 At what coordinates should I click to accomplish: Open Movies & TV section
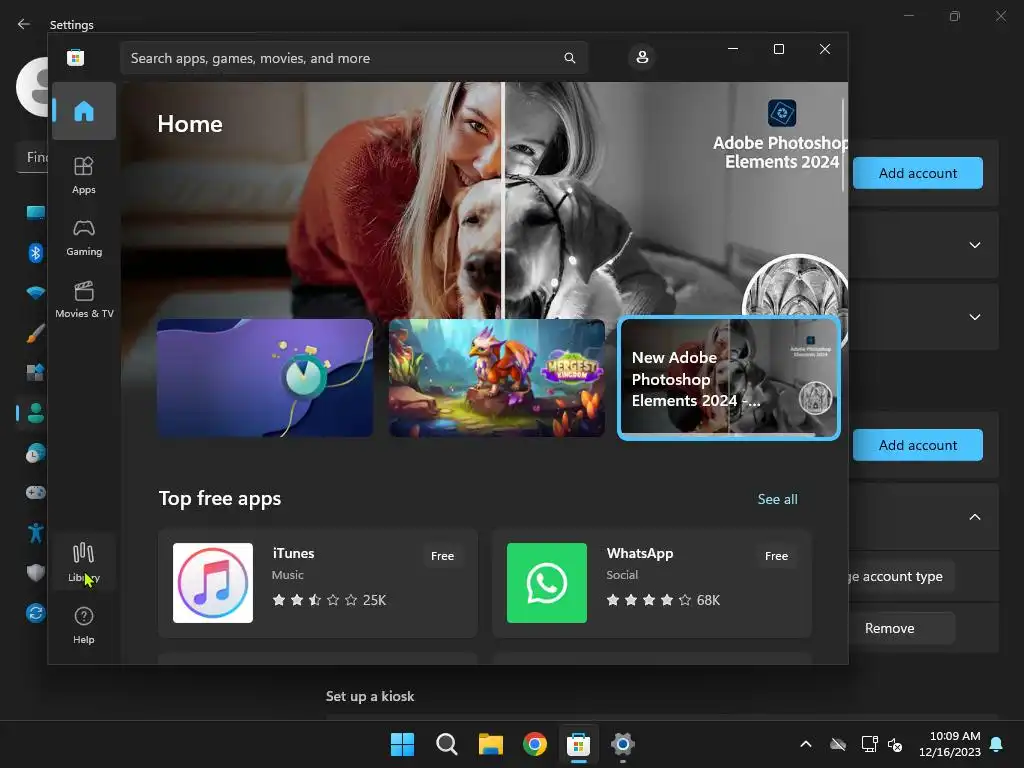click(x=84, y=299)
